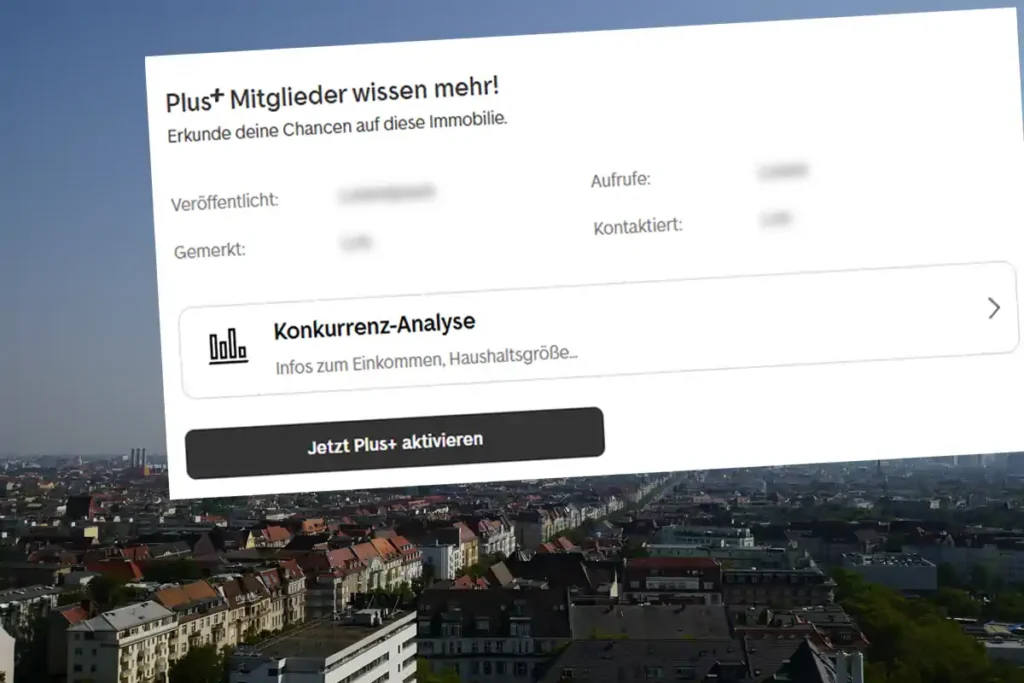Select the Veröffentlicht label
The width and height of the screenshot is (1024, 683).
tap(225, 201)
